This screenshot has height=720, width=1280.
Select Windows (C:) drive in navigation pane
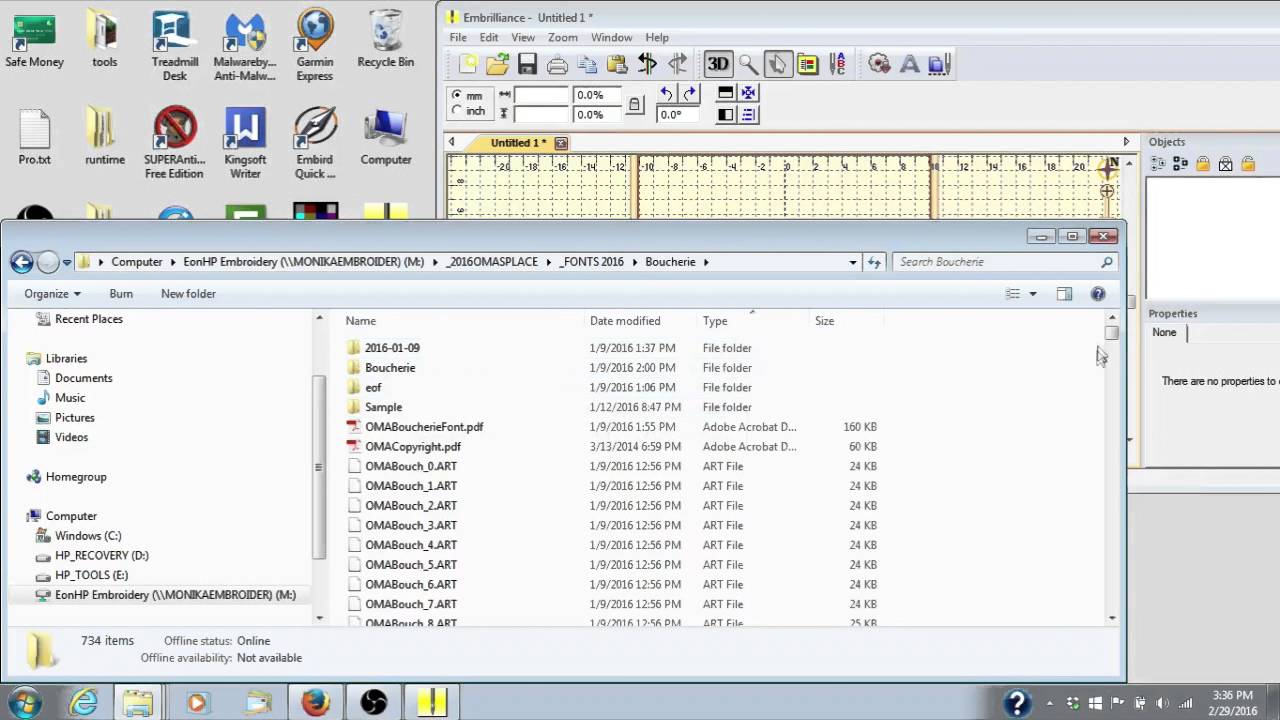click(x=88, y=536)
